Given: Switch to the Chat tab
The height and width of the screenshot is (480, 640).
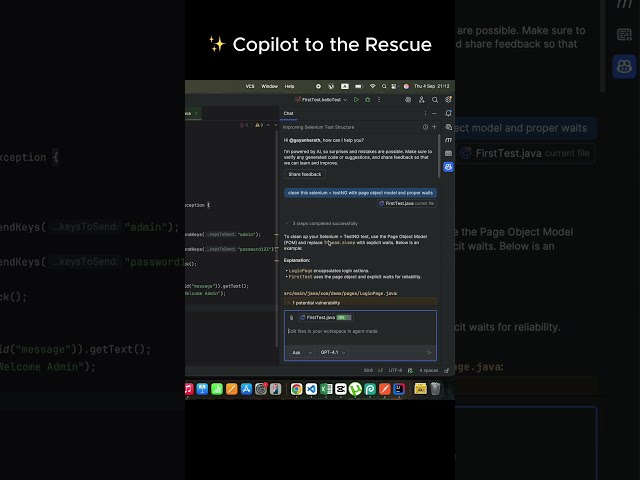Looking at the screenshot, I should [289, 113].
